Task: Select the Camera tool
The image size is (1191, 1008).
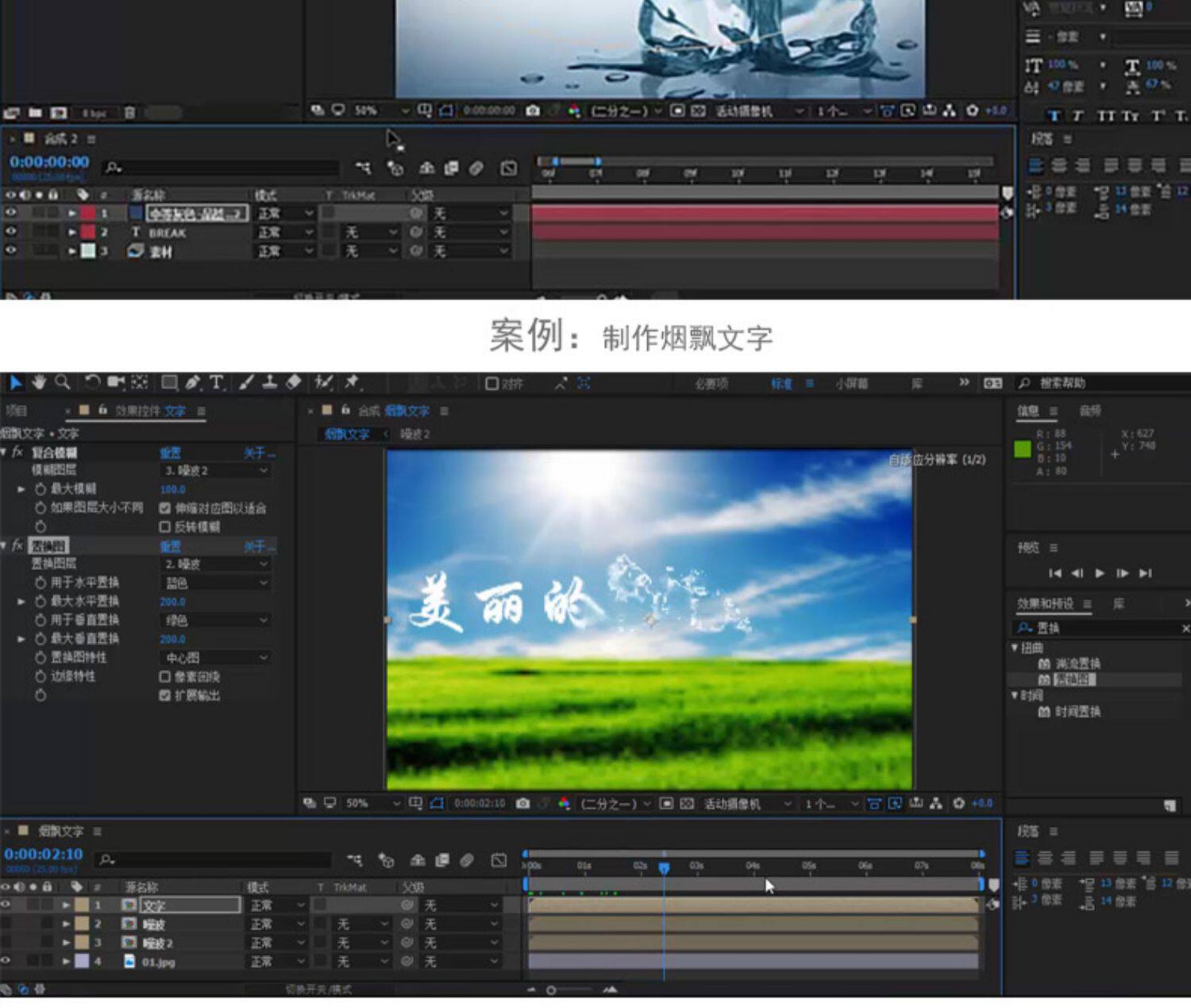Action: click(116, 383)
